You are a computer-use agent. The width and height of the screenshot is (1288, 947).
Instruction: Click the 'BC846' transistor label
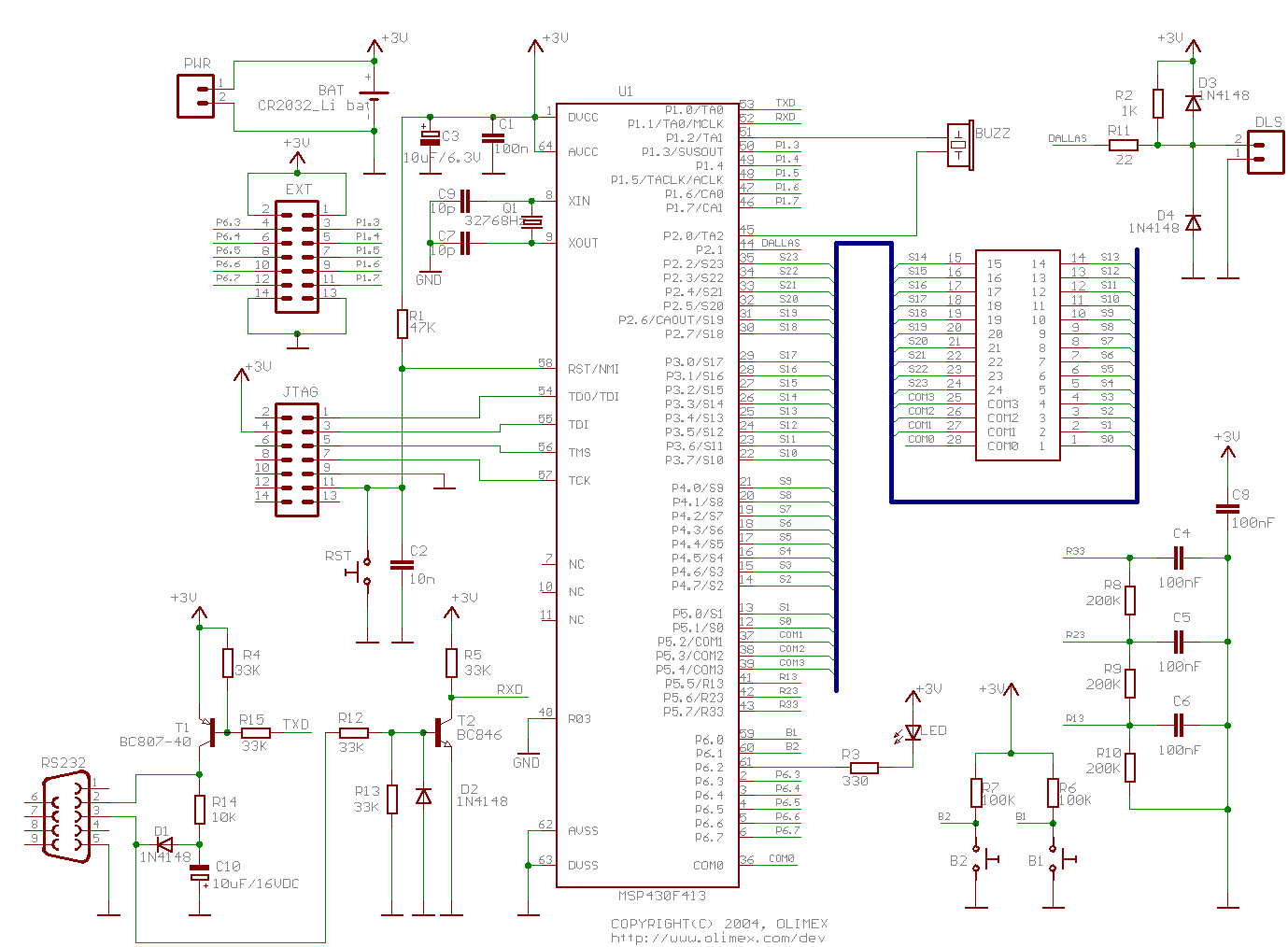(x=479, y=735)
